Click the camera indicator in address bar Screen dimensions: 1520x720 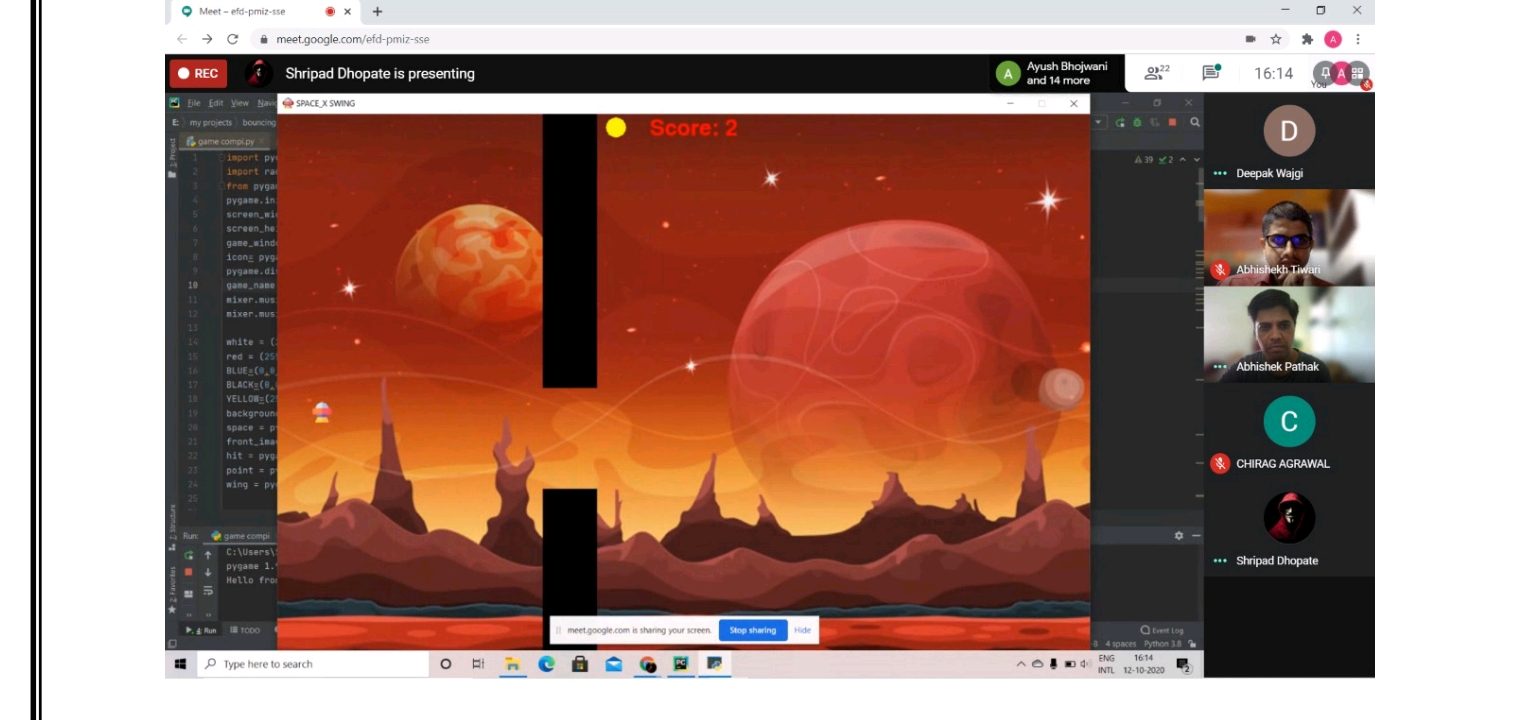click(x=1250, y=39)
